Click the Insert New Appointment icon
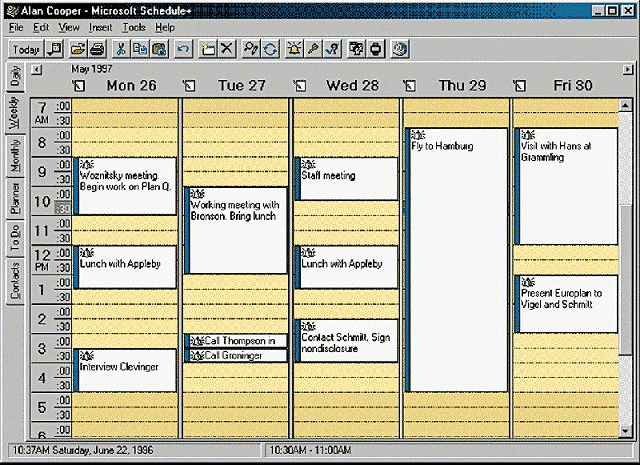The height and width of the screenshot is (465, 640). pos(208,48)
